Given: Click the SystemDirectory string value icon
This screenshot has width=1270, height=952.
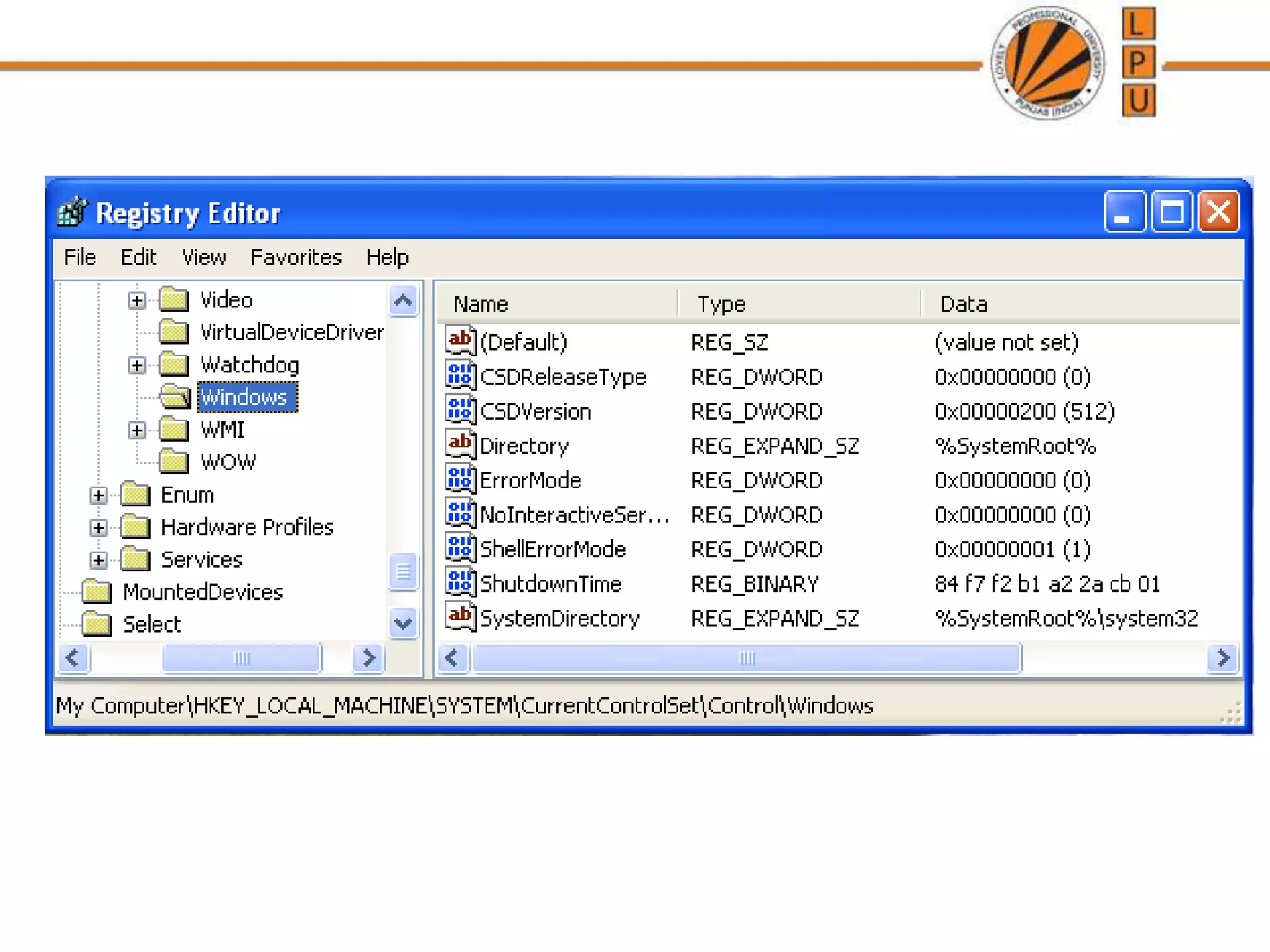Looking at the screenshot, I should [x=460, y=617].
